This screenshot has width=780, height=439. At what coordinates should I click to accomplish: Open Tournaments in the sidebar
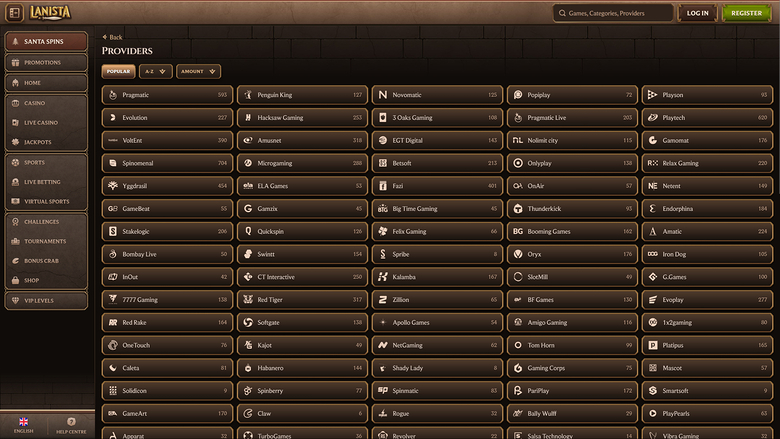pos(46,241)
